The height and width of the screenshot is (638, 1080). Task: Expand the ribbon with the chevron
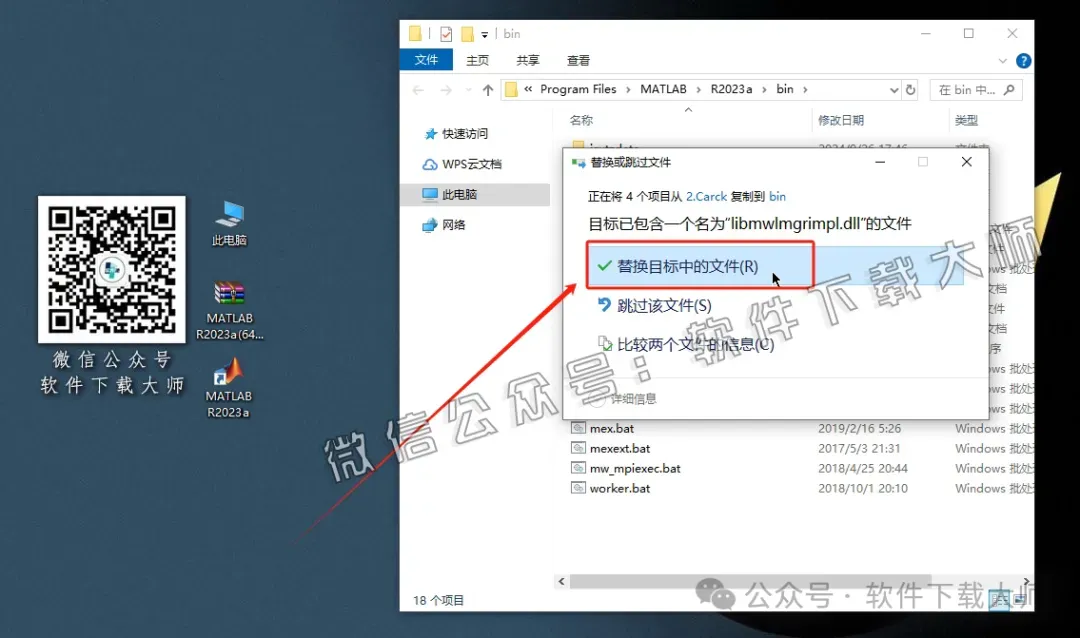point(1002,61)
